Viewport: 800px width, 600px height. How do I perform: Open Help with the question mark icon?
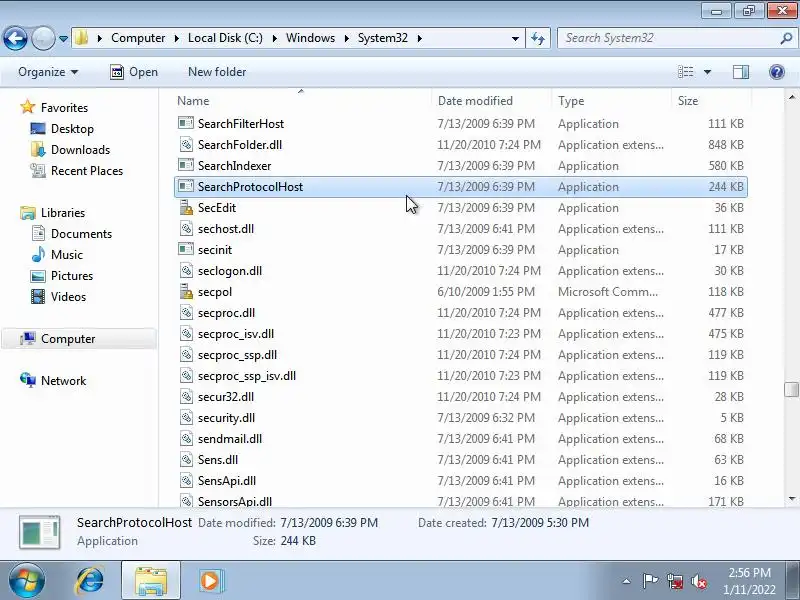click(x=777, y=72)
